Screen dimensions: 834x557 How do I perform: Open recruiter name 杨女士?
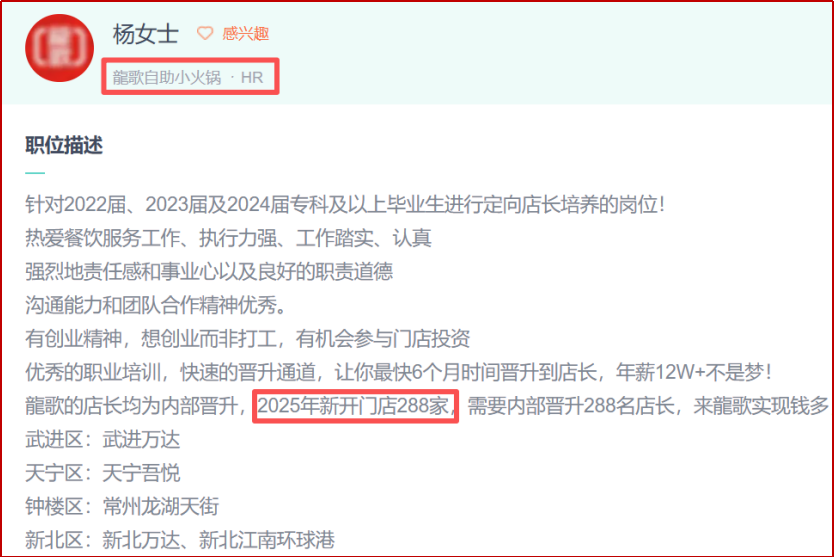pyautogui.click(x=146, y=35)
